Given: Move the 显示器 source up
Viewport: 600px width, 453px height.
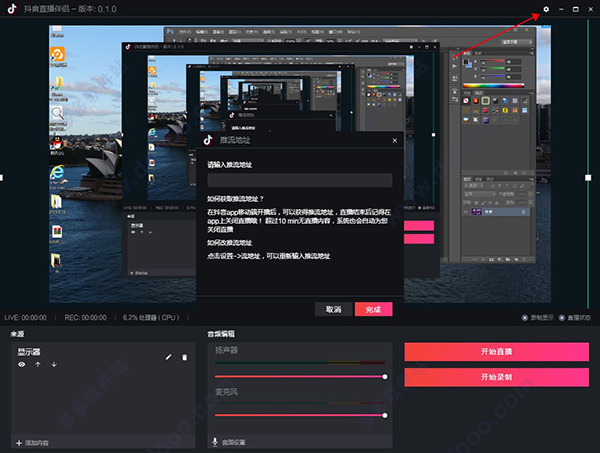Looking at the screenshot, I should point(38,364).
